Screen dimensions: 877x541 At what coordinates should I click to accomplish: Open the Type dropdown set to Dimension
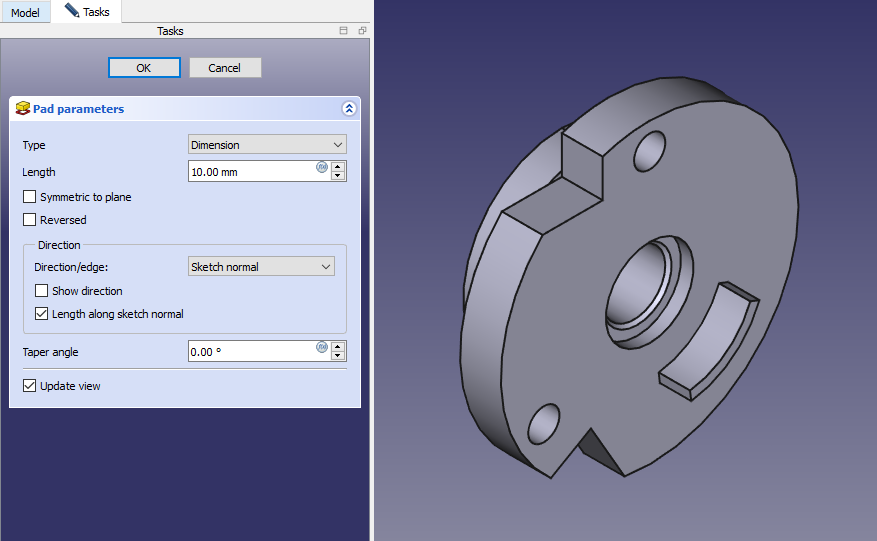(x=267, y=145)
